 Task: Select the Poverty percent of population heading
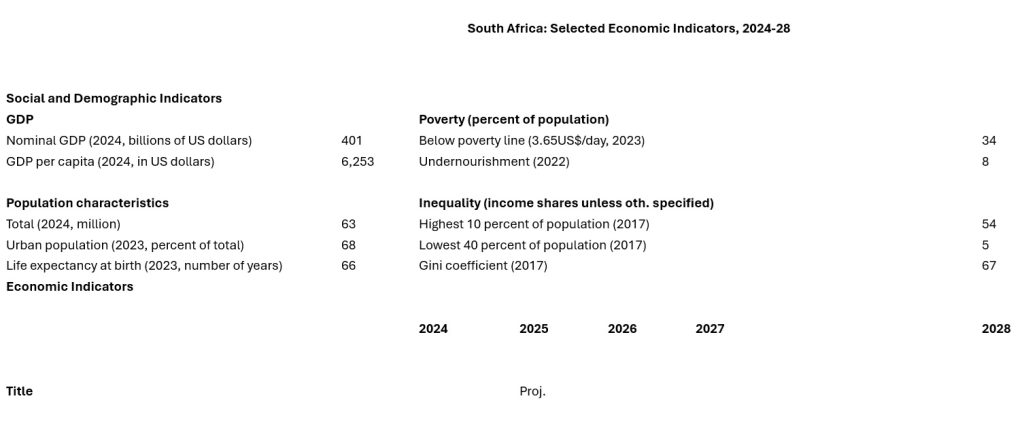coord(513,119)
